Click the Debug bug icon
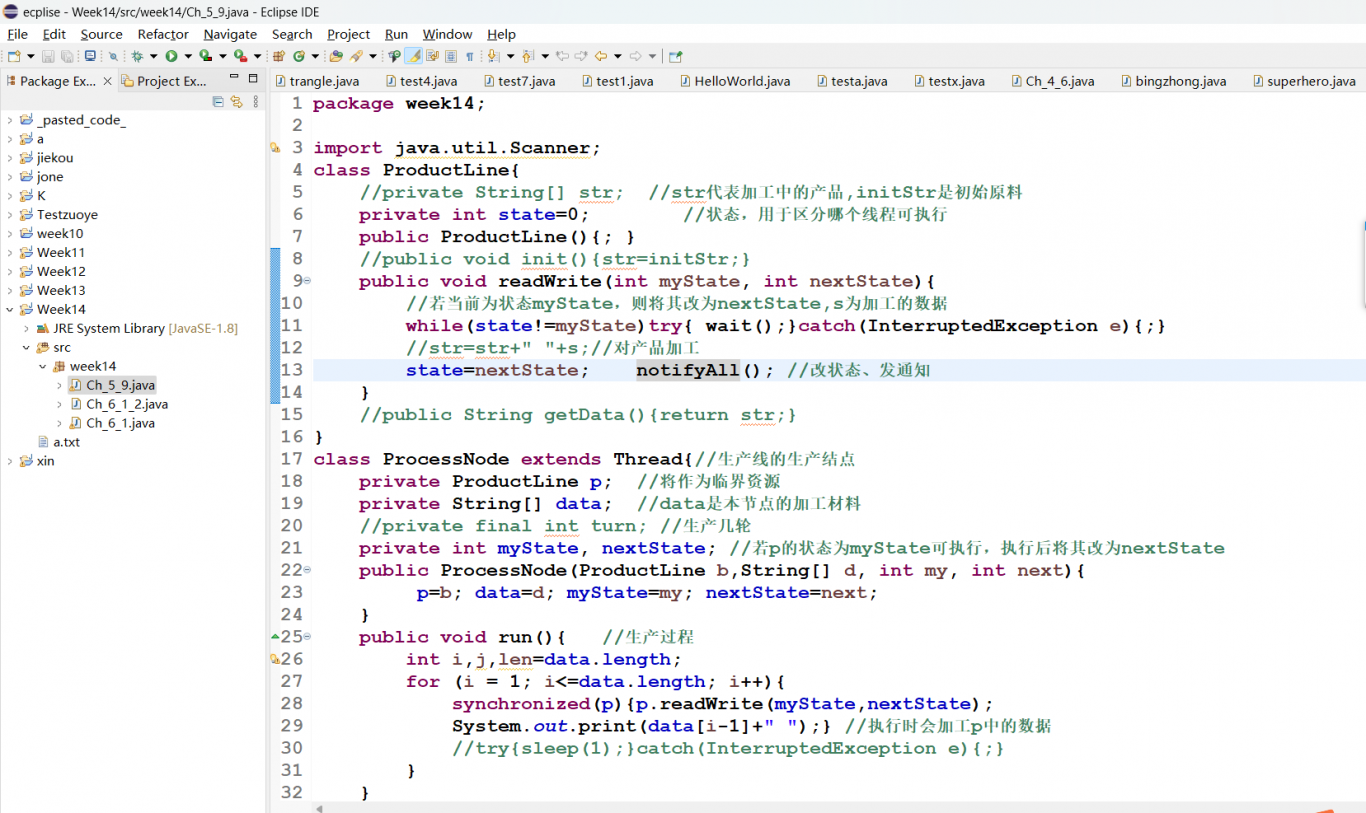The height and width of the screenshot is (813, 1366). click(x=137, y=56)
